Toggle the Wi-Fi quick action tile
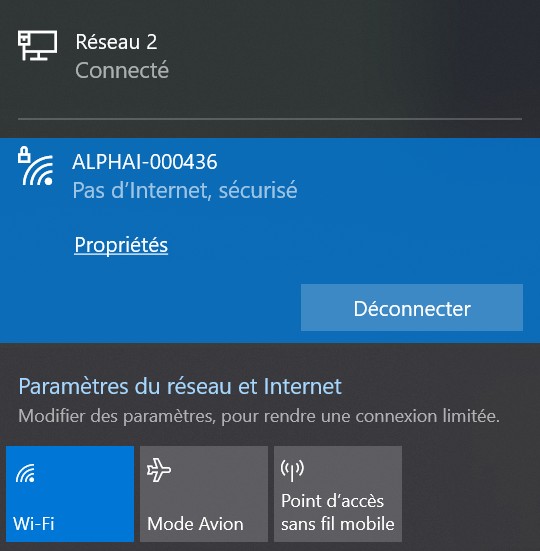Viewport: 540px width, 551px height. click(70, 494)
